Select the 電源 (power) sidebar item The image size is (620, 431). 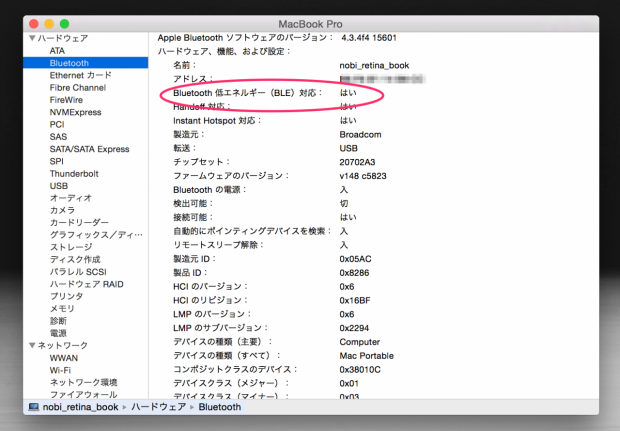pyautogui.click(x=58, y=333)
